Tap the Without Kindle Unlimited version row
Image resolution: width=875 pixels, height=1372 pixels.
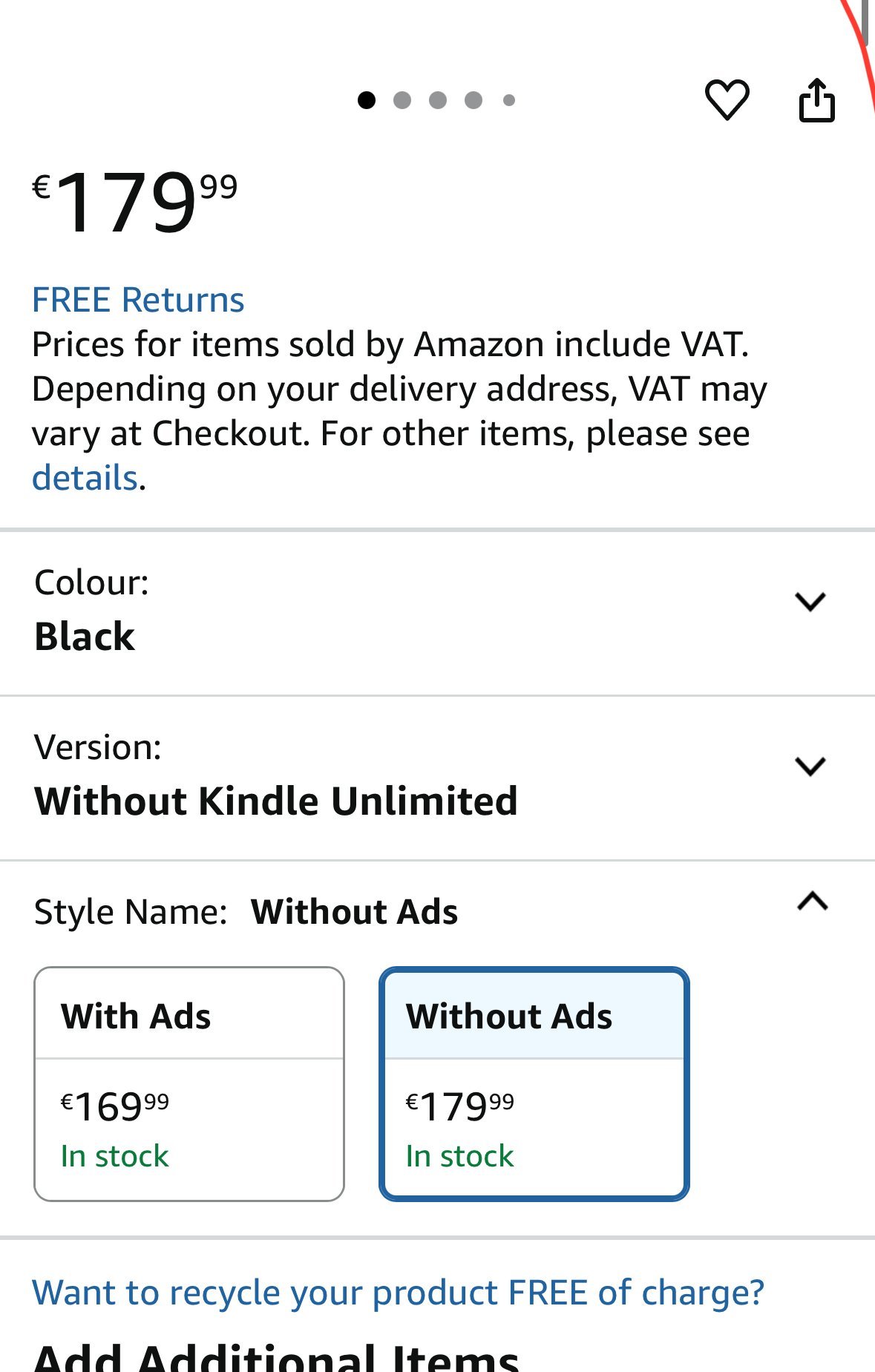[x=276, y=801]
